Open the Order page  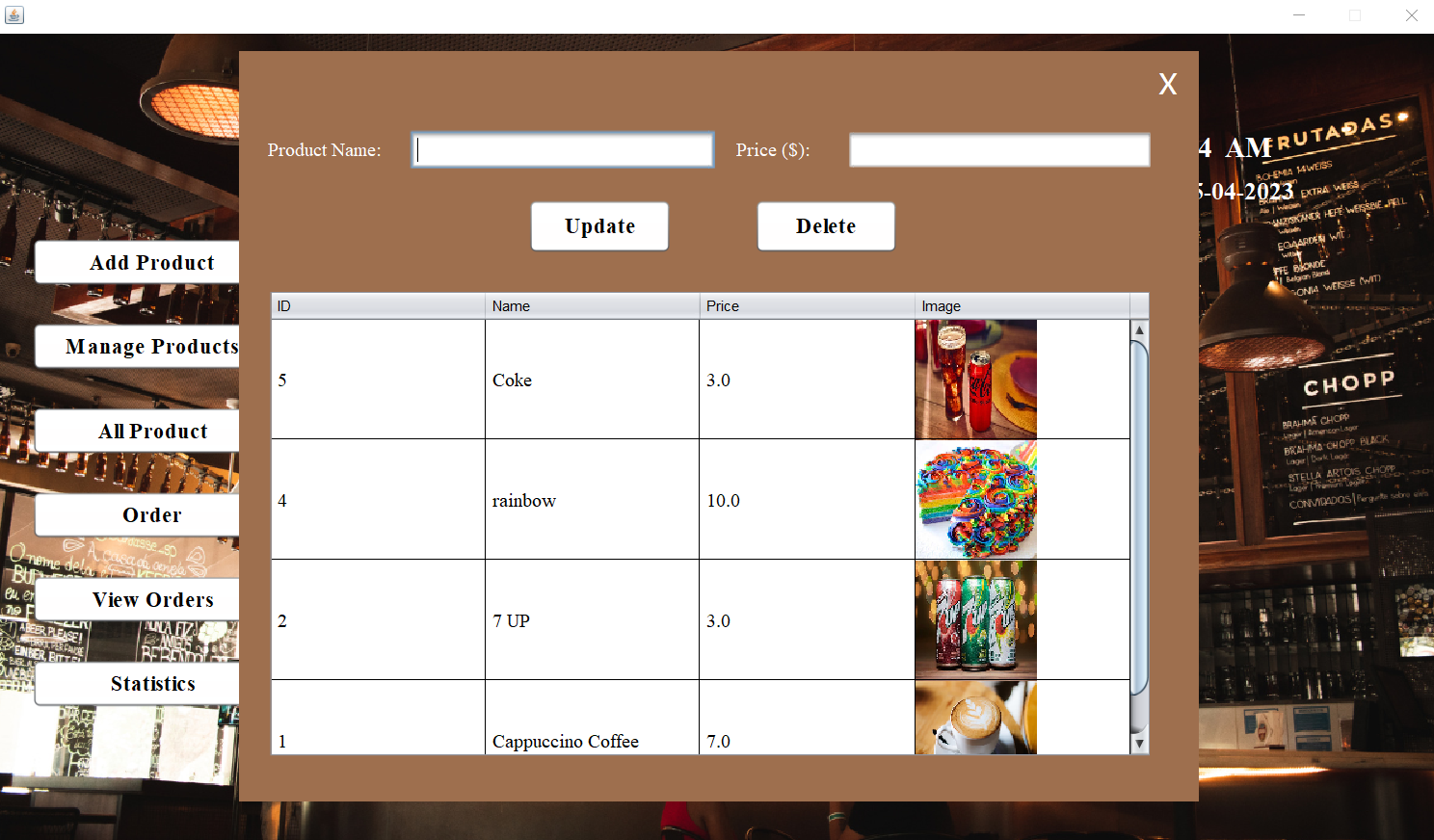(137, 515)
